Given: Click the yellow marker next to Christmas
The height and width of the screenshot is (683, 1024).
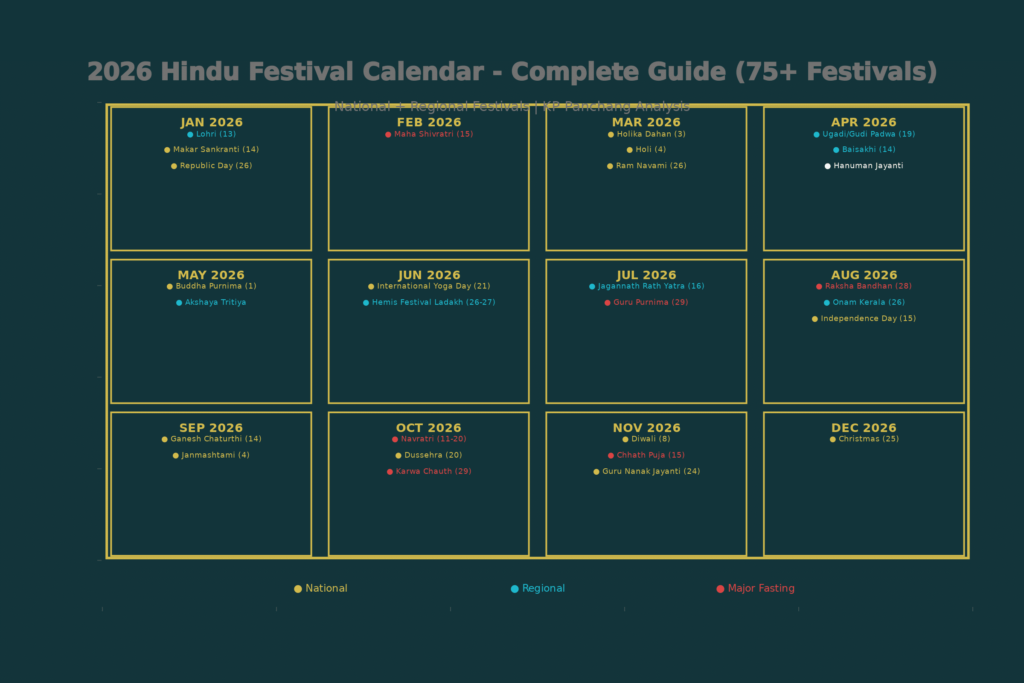Looking at the screenshot, I should pos(832,439).
